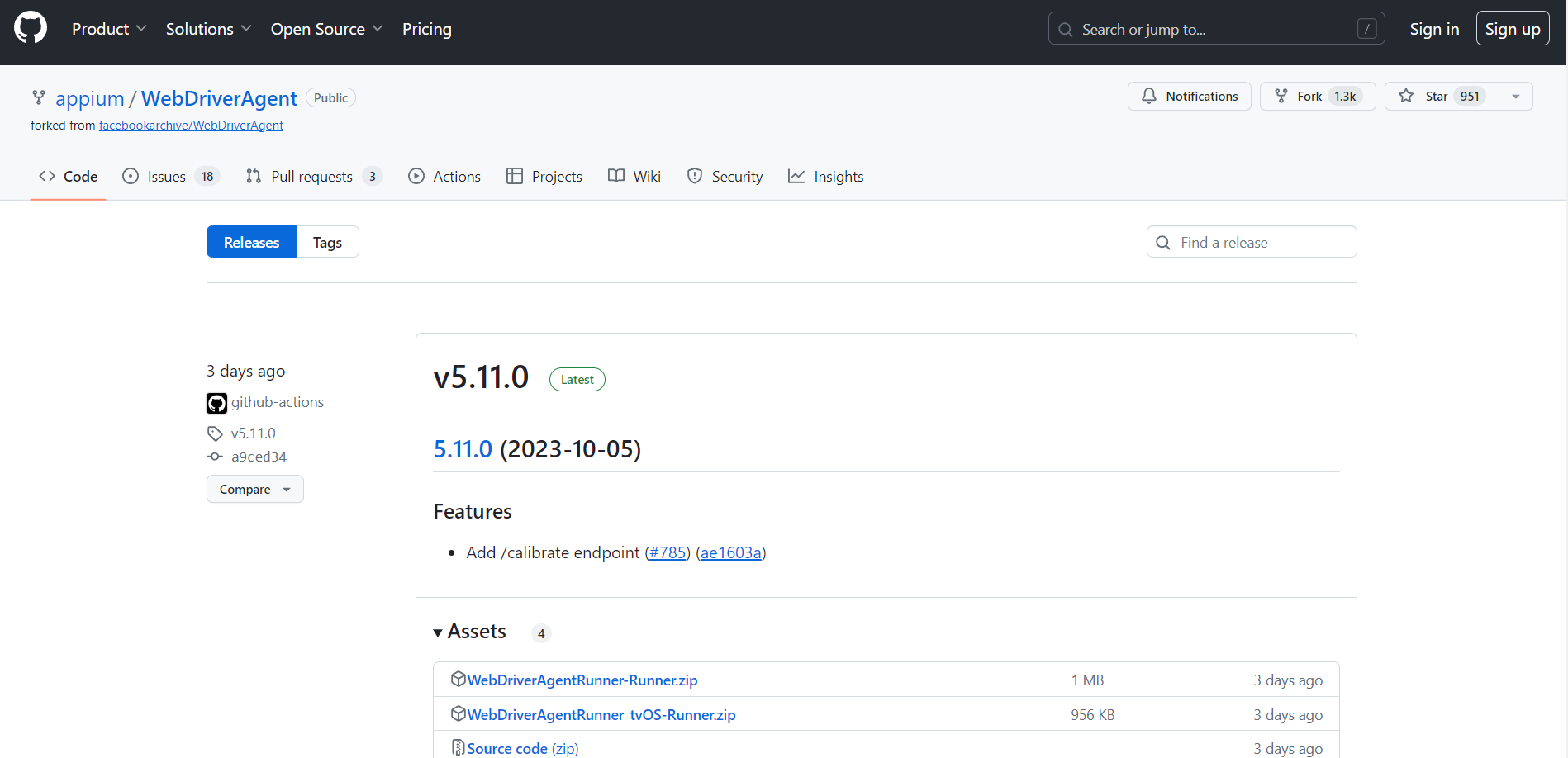This screenshot has width=1568, height=758.
Task: Open the appium owner link
Action: (89, 98)
